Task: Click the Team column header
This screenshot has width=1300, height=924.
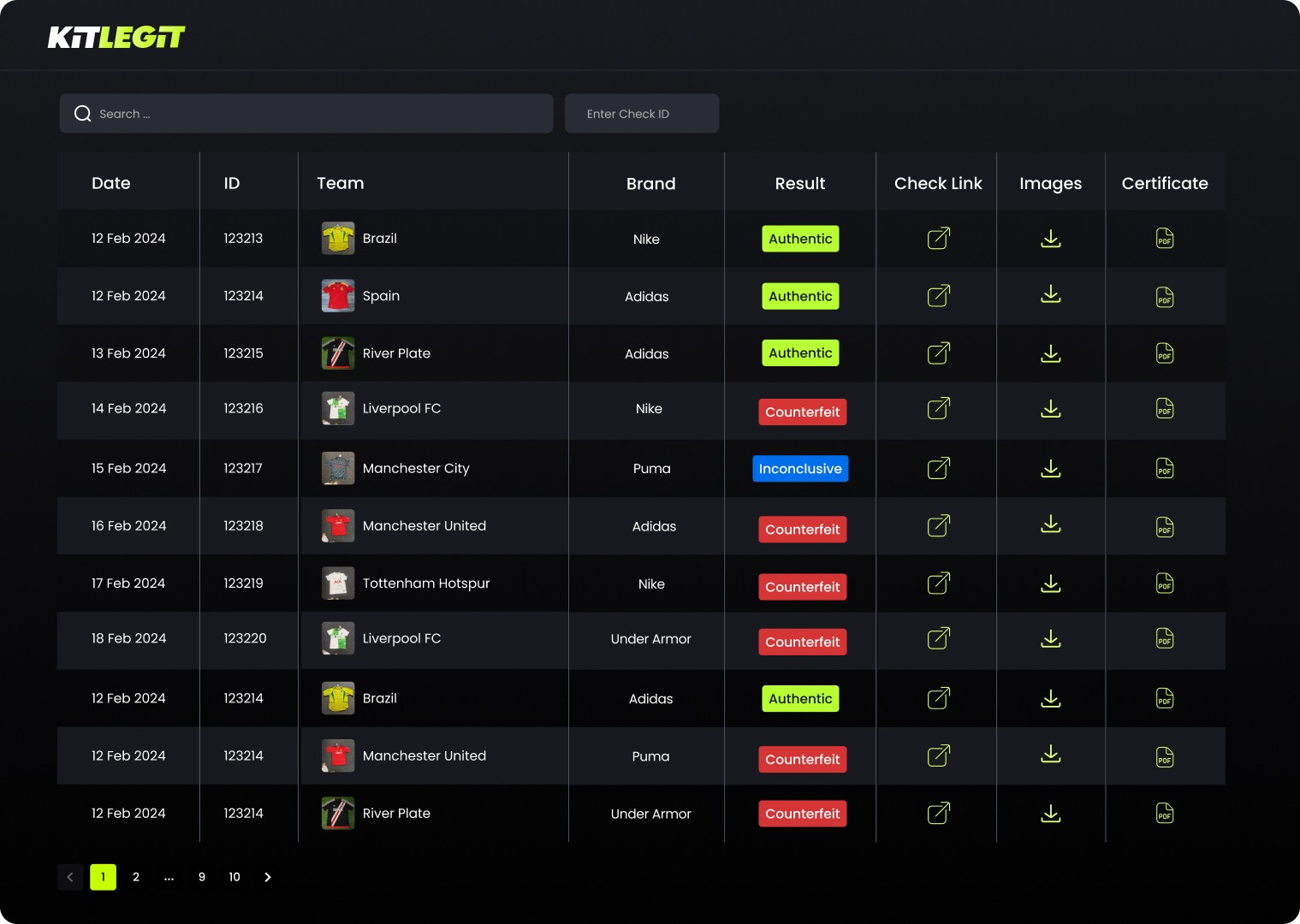Action: pyautogui.click(x=341, y=183)
